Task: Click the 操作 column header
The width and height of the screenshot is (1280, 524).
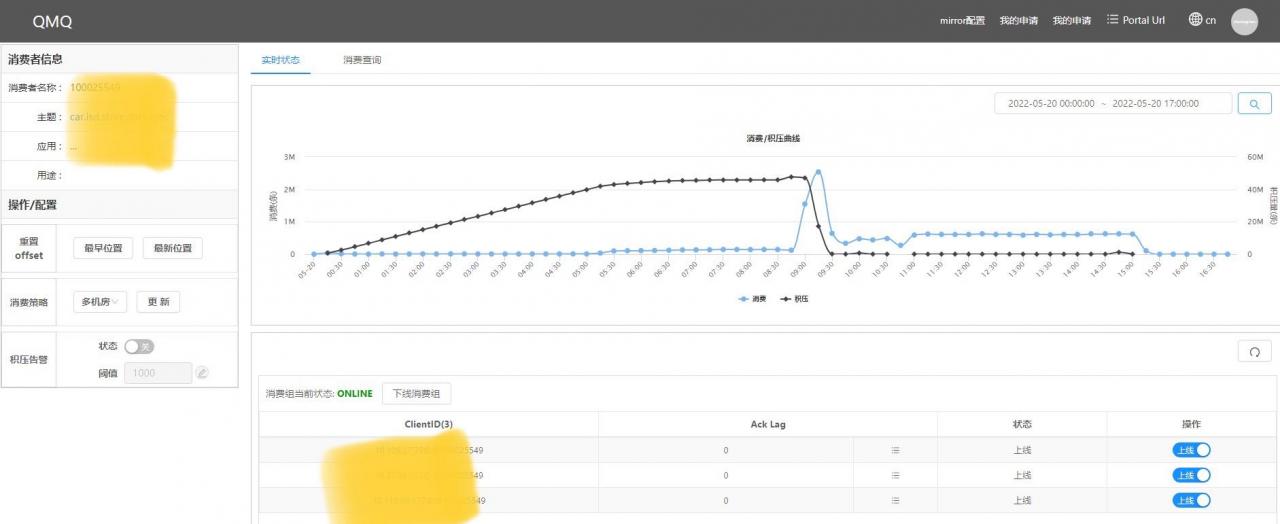Action: tap(1191, 424)
